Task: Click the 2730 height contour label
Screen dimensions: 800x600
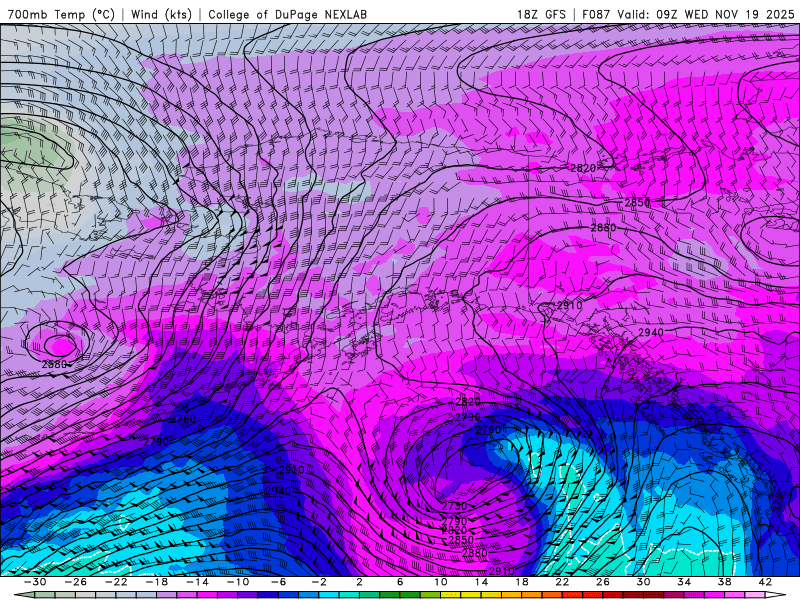Action: [454, 507]
